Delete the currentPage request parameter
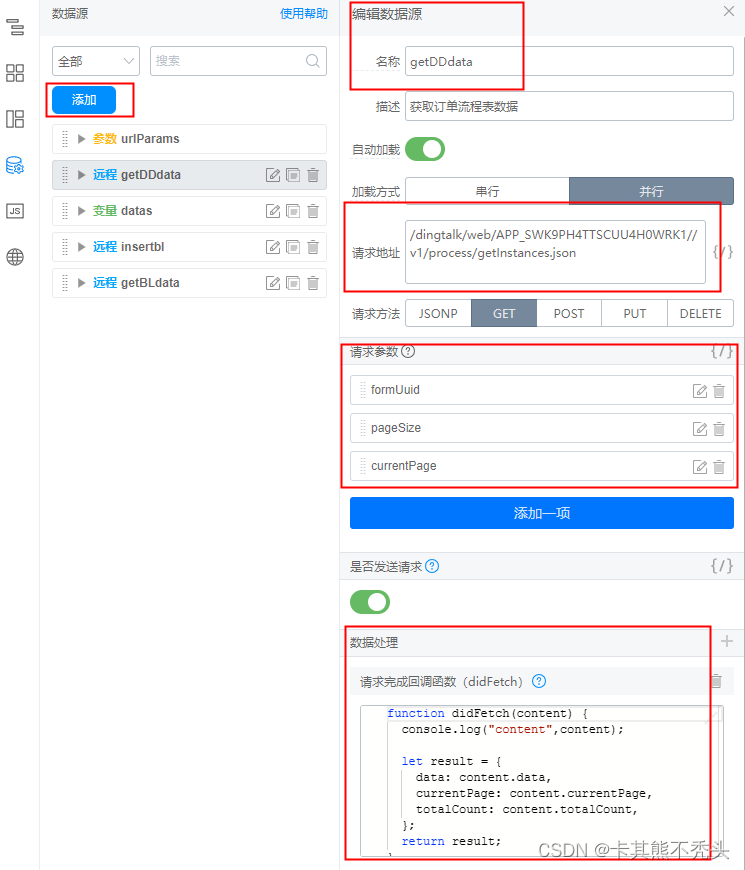 coord(719,467)
